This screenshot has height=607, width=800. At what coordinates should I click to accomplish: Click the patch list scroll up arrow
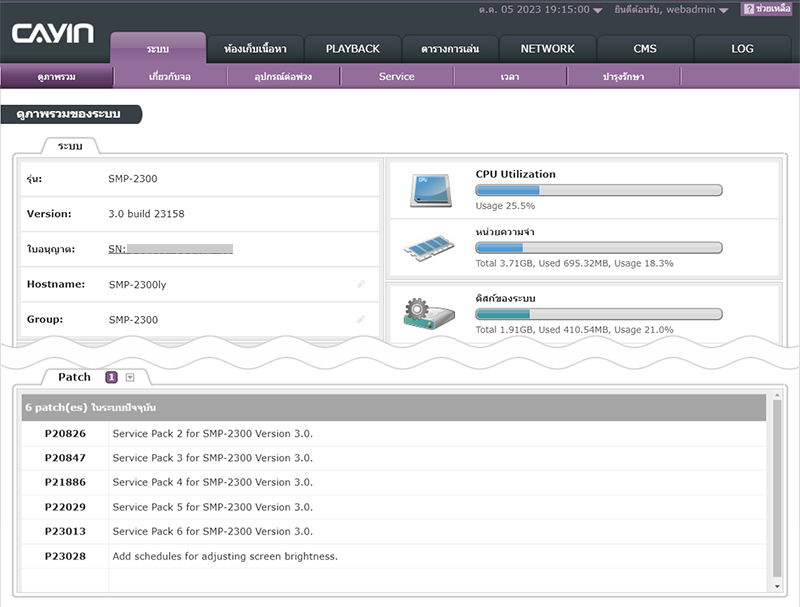777,395
